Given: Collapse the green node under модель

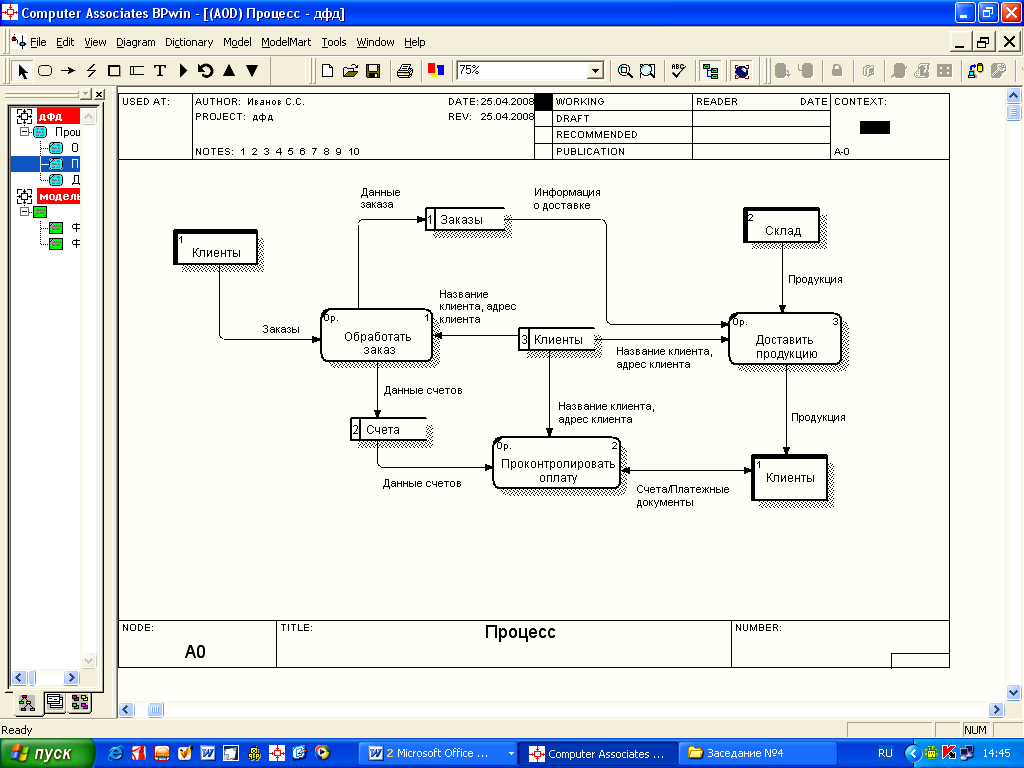Looking at the screenshot, I should (x=24, y=212).
